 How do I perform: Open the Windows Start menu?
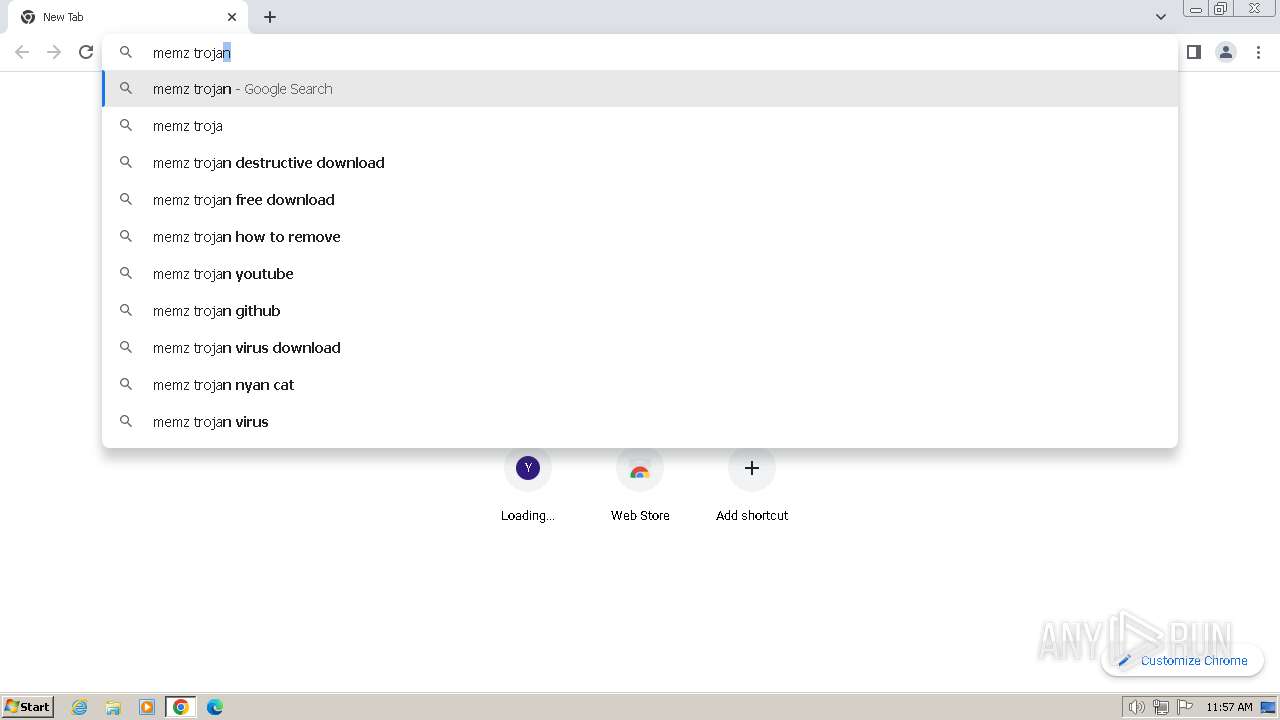tap(28, 707)
